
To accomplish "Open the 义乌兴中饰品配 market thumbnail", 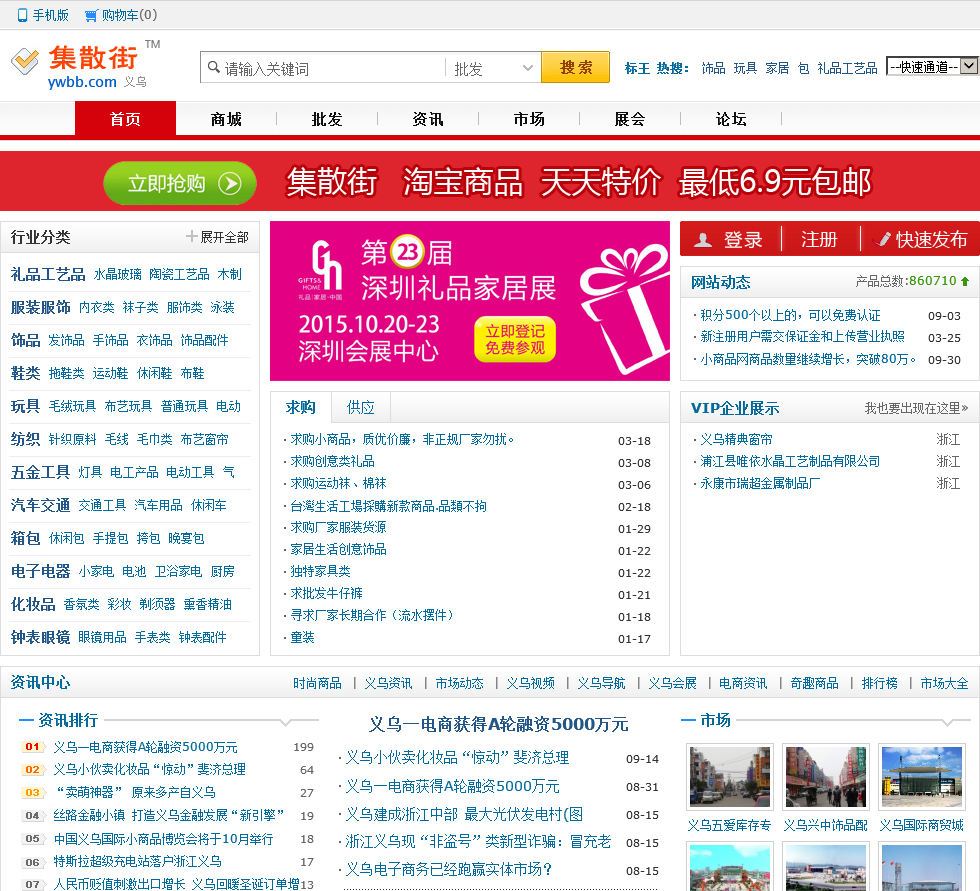I will click(x=826, y=777).
